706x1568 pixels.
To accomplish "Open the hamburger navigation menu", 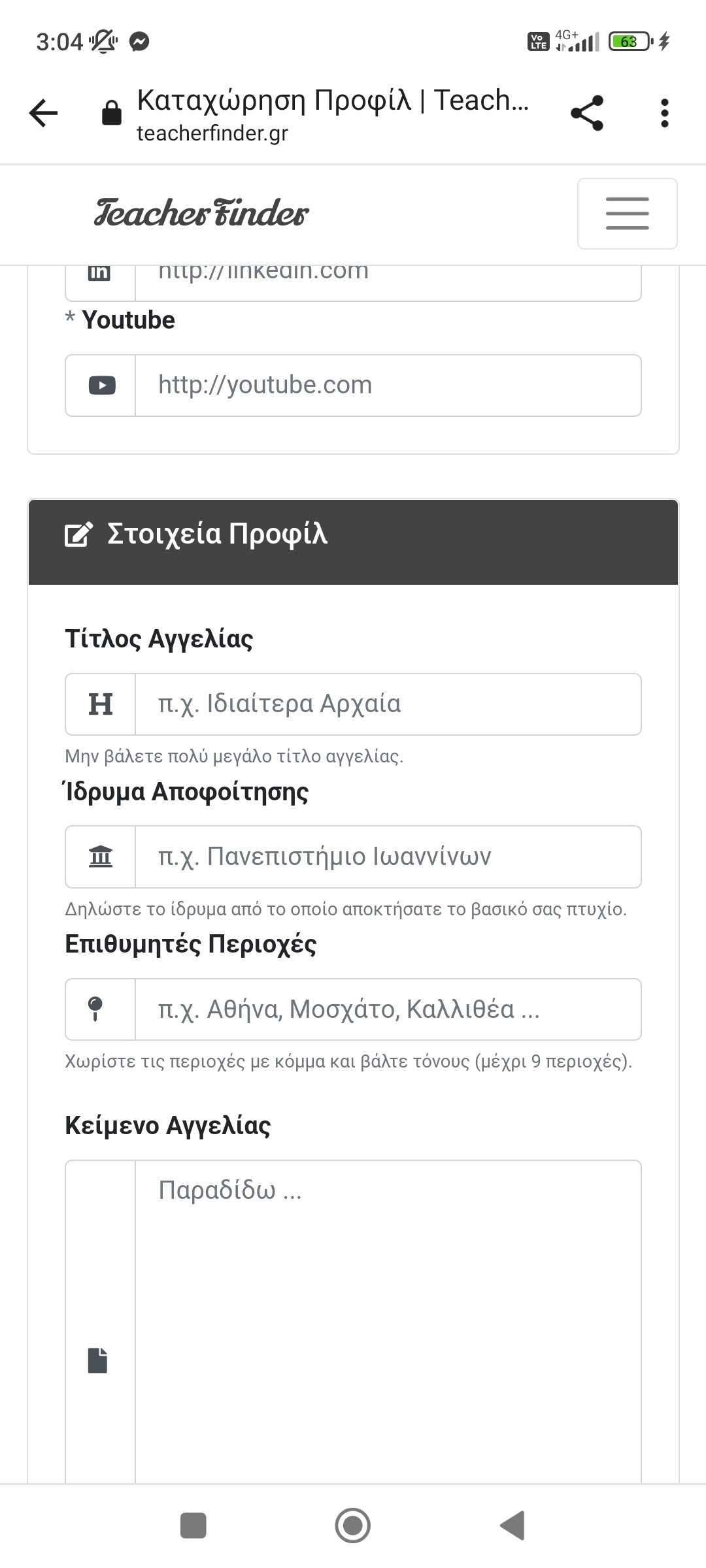I will point(627,214).
